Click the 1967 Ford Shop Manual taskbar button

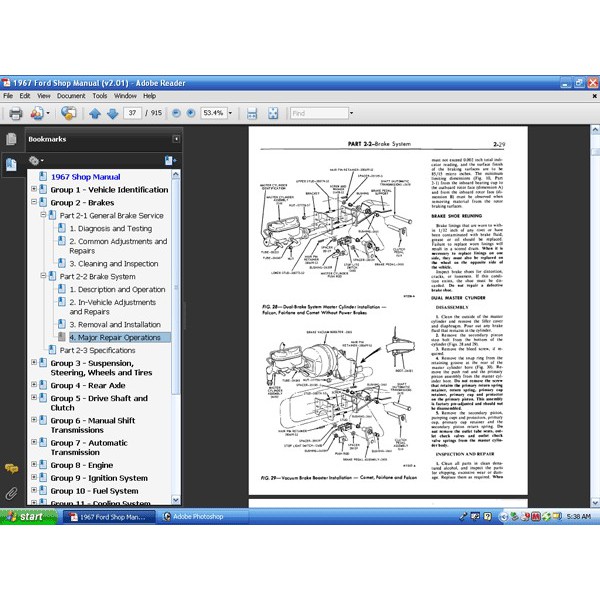(109, 517)
